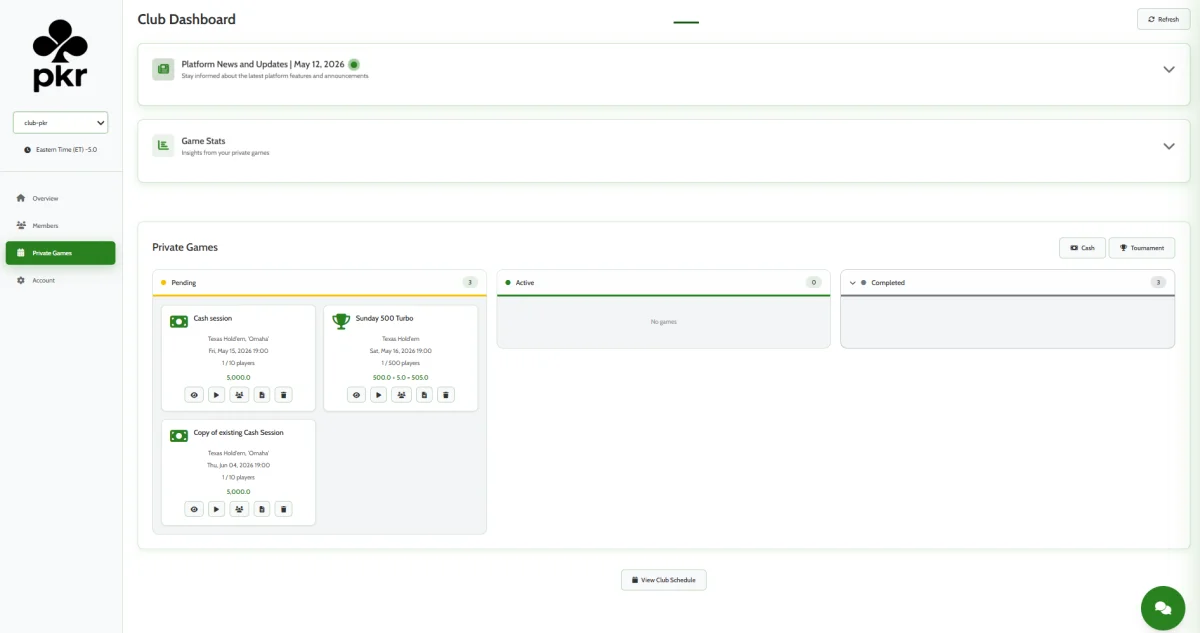
Task: View details of Sunday 500 Turbo tournament
Action: point(356,395)
